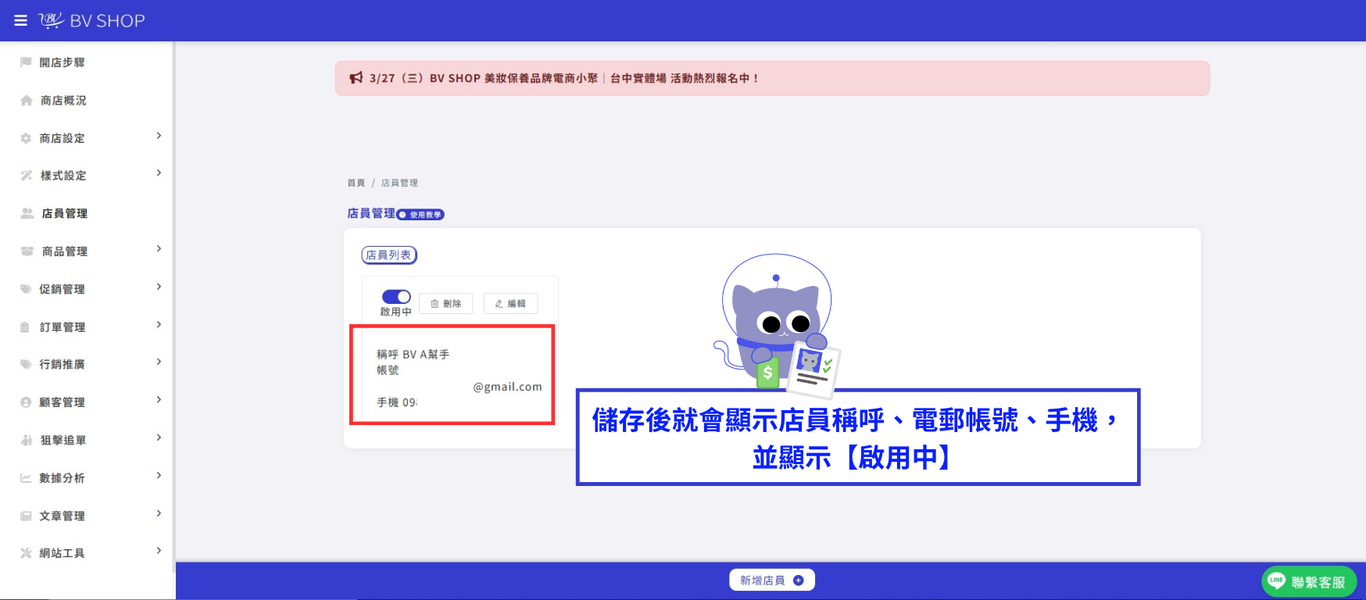
Task: Expand the 狙擊追單 submenu chevron
Action: pyautogui.click(x=159, y=438)
